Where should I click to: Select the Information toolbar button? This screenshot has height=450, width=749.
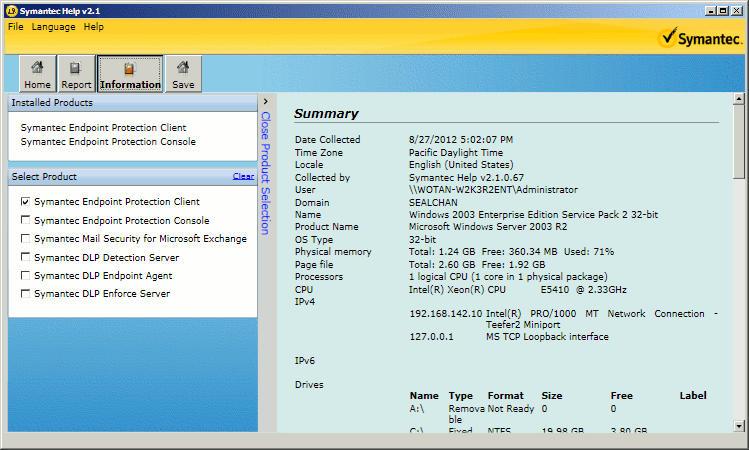(x=130, y=74)
